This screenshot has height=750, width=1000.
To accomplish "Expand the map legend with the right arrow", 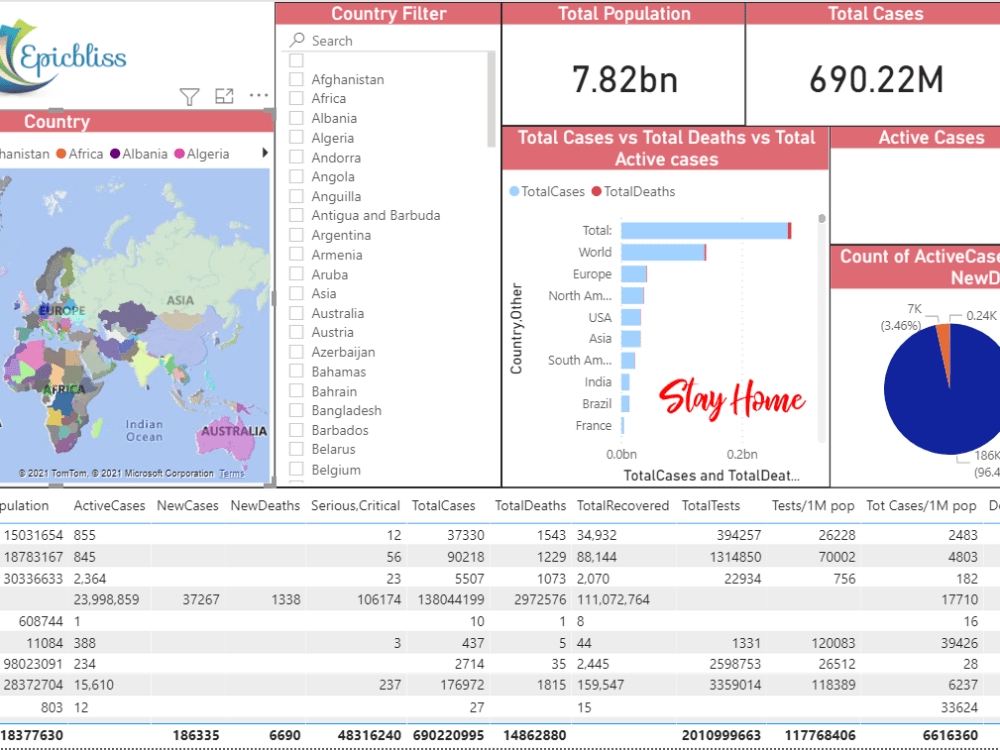I will [x=266, y=153].
